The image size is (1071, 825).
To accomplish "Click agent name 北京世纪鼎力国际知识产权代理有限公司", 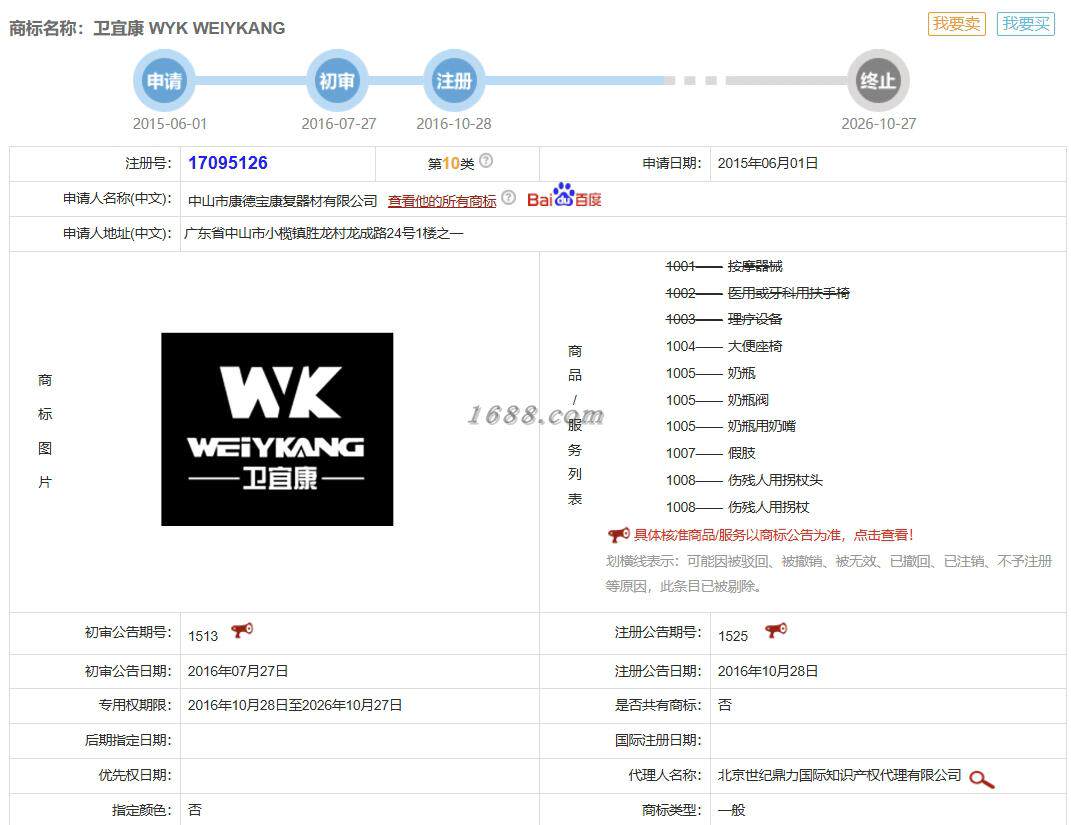I will pos(839,775).
